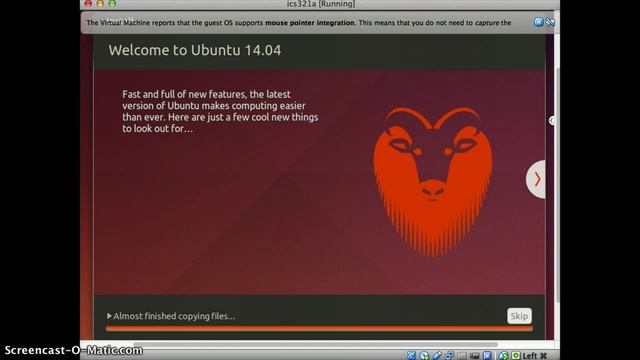This screenshot has height=360, width=640.
Task: Click the hard disk activity icon in VirtualBox status bar
Action: pyautogui.click(x=411, y=356)
